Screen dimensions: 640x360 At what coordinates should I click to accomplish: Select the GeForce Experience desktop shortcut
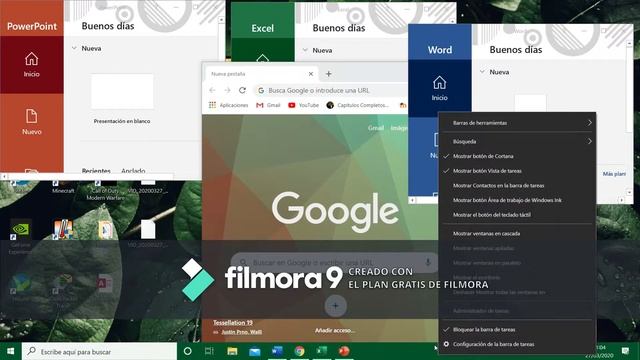[20, 238]
